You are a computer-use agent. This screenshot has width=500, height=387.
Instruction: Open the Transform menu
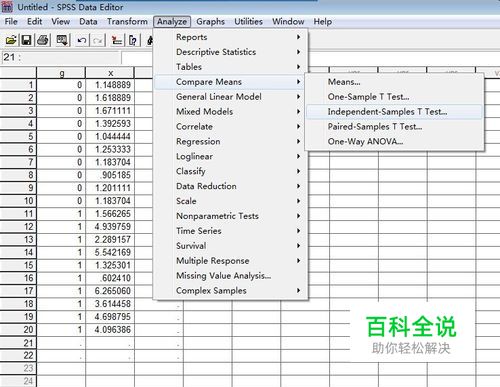(127, 22)
